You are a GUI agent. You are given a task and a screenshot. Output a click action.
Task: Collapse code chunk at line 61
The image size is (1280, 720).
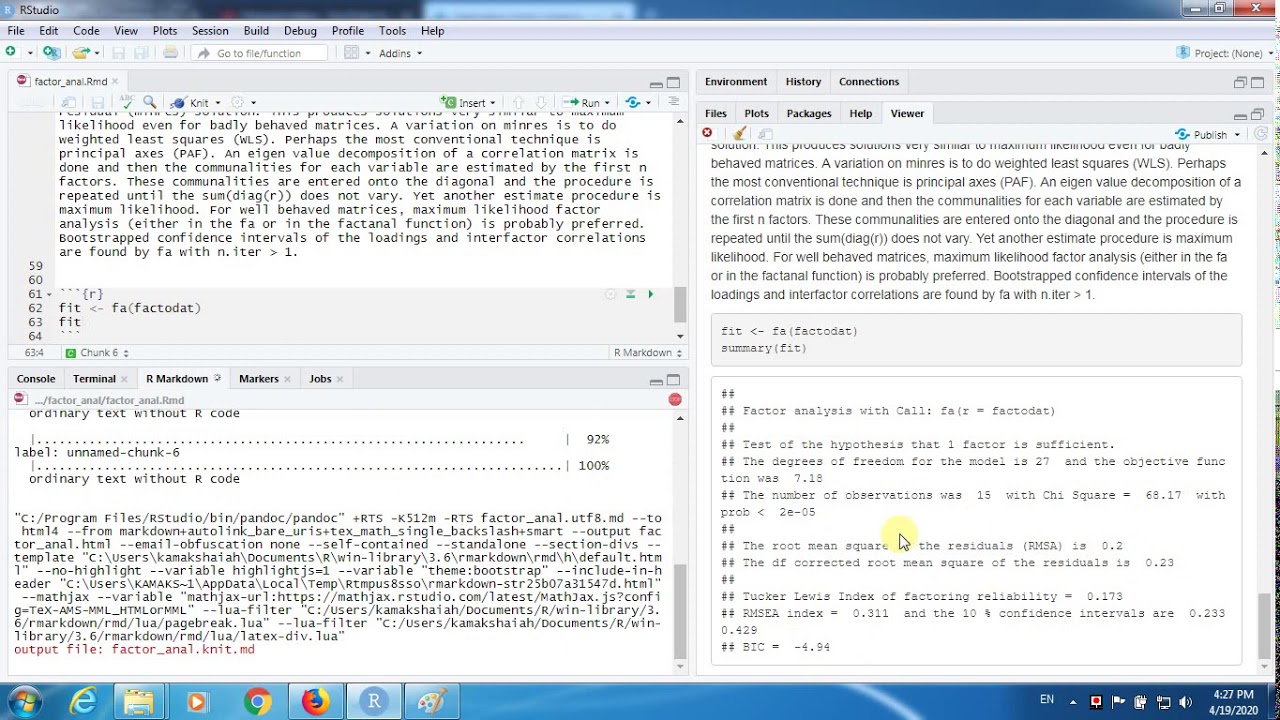point(50,294)
